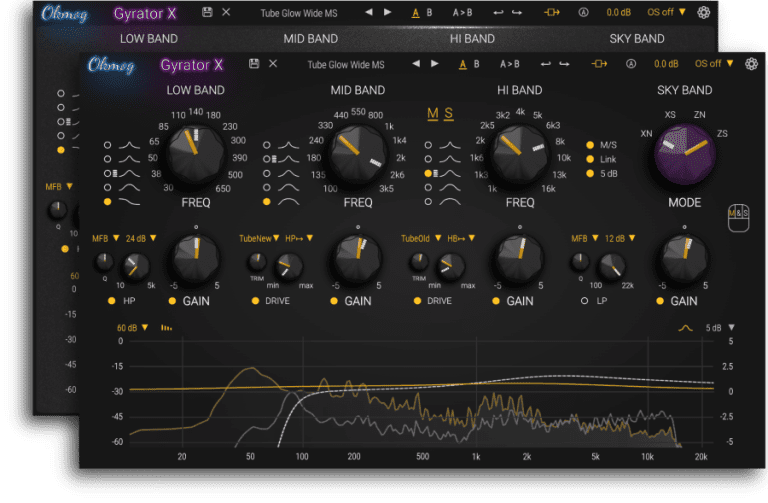Open the TubeNew dropdown
Viewport: 768px width, 503px height.
pos(259,239)
